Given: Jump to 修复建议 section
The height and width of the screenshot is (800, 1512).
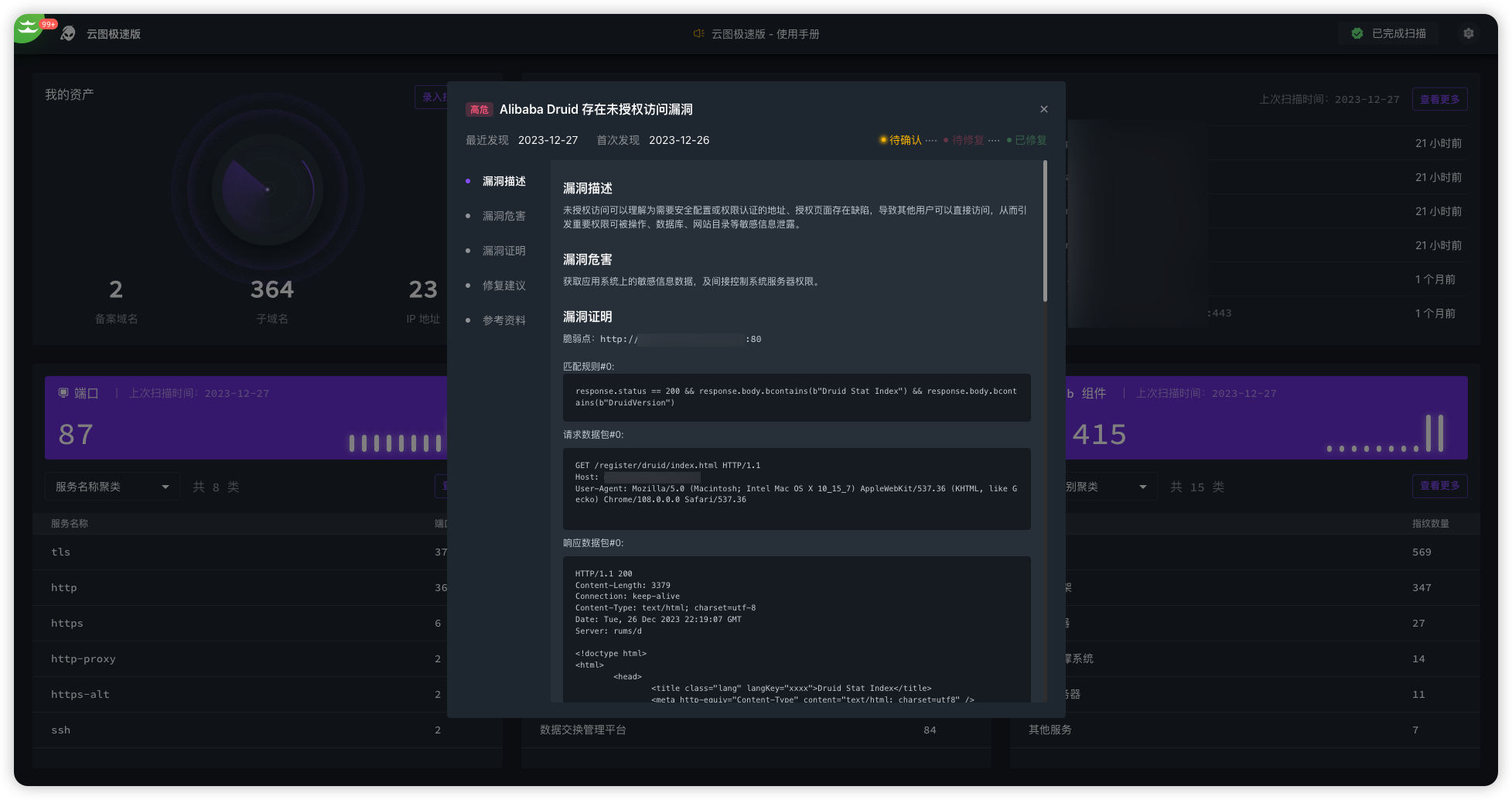Looking at the screenshot, I should tap(503, 285).
